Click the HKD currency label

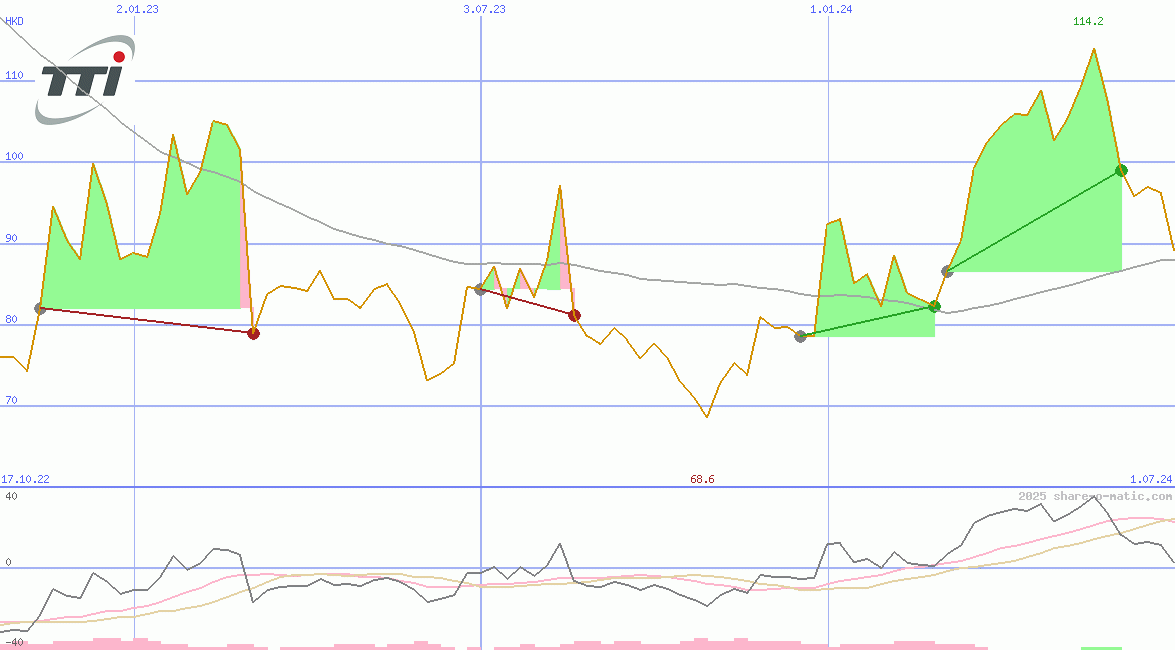(x=14, y=21)
